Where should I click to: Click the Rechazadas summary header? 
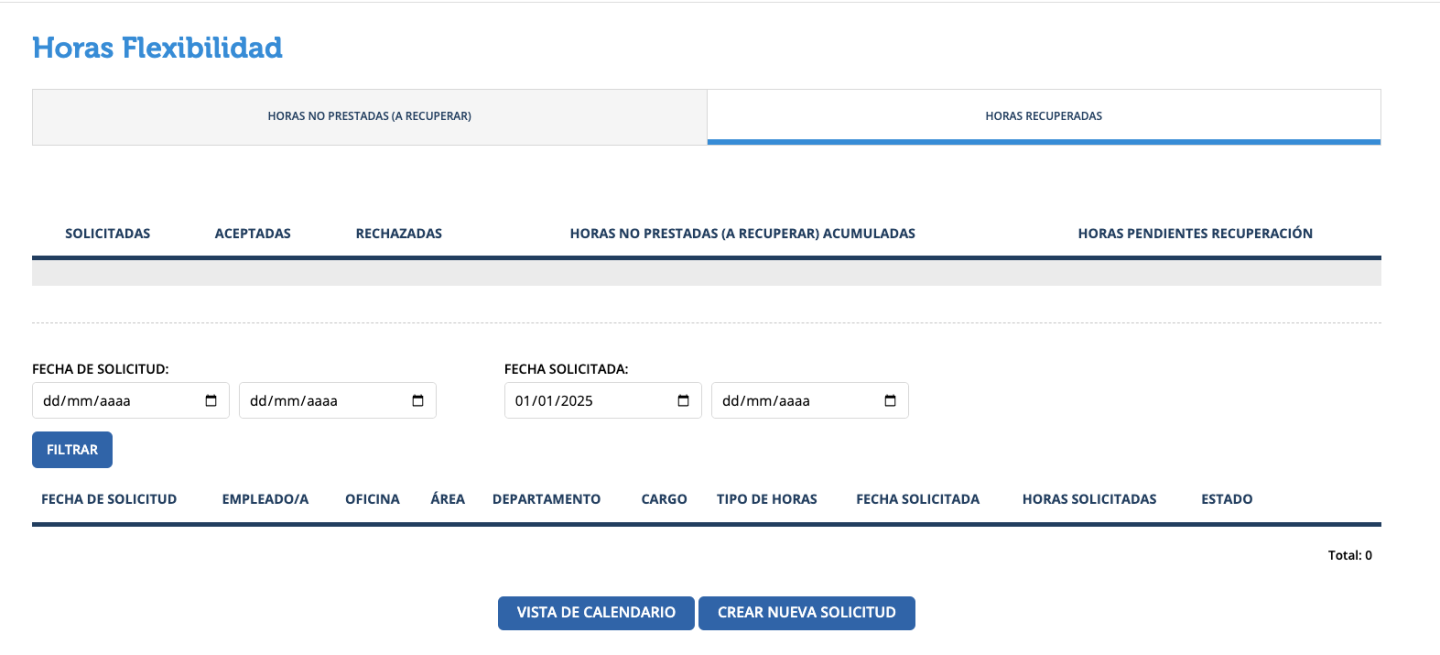click(x=398, y=234)
